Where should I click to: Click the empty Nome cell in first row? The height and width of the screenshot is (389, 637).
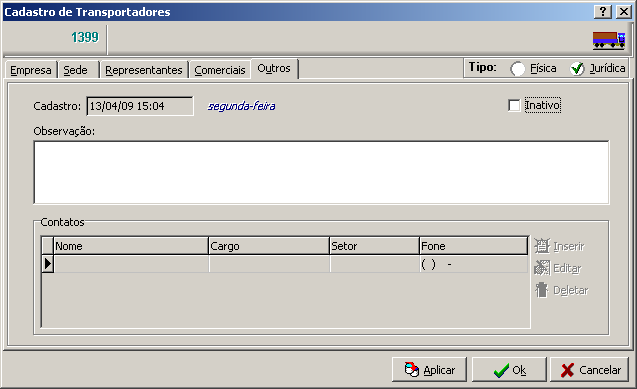point(131,264)
